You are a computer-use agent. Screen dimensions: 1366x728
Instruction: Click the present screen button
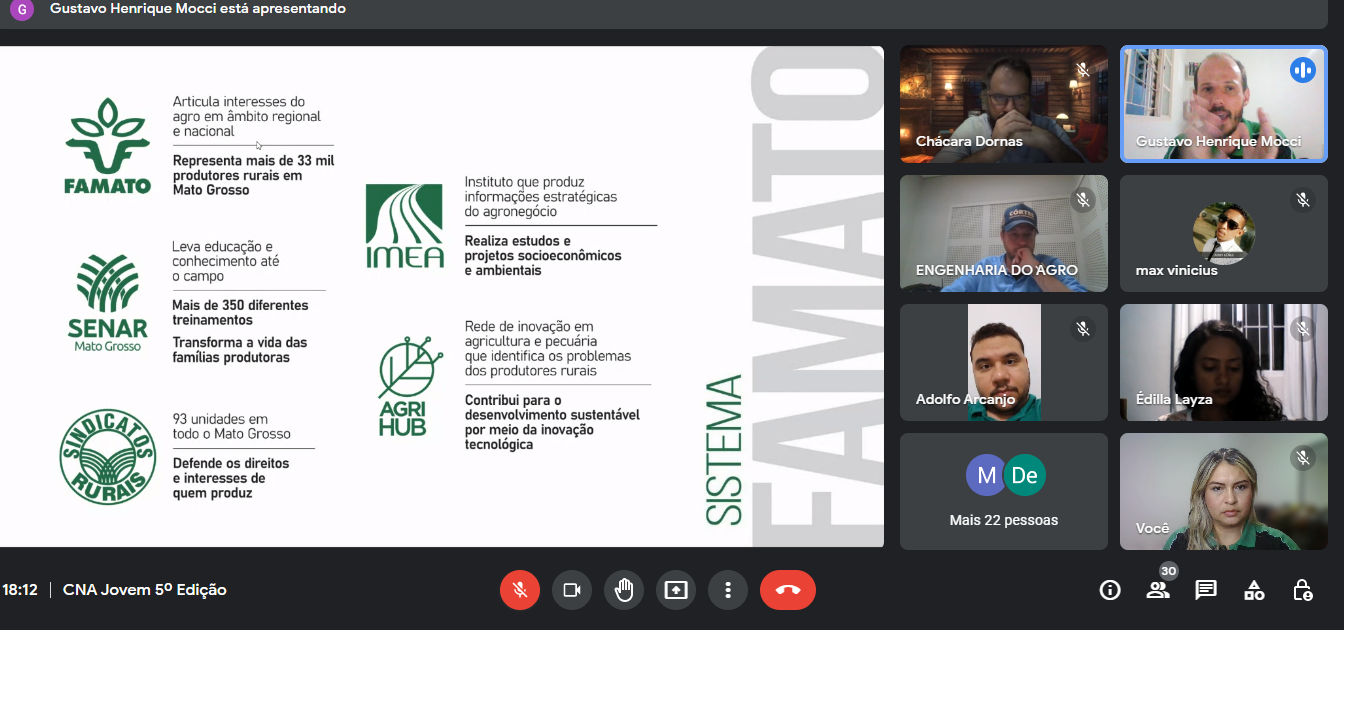click(x=676, y=590)
